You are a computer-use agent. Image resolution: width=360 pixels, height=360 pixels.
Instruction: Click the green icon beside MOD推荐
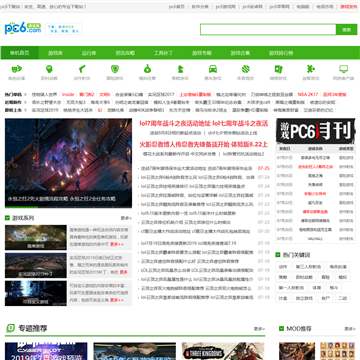click(281, 328)
